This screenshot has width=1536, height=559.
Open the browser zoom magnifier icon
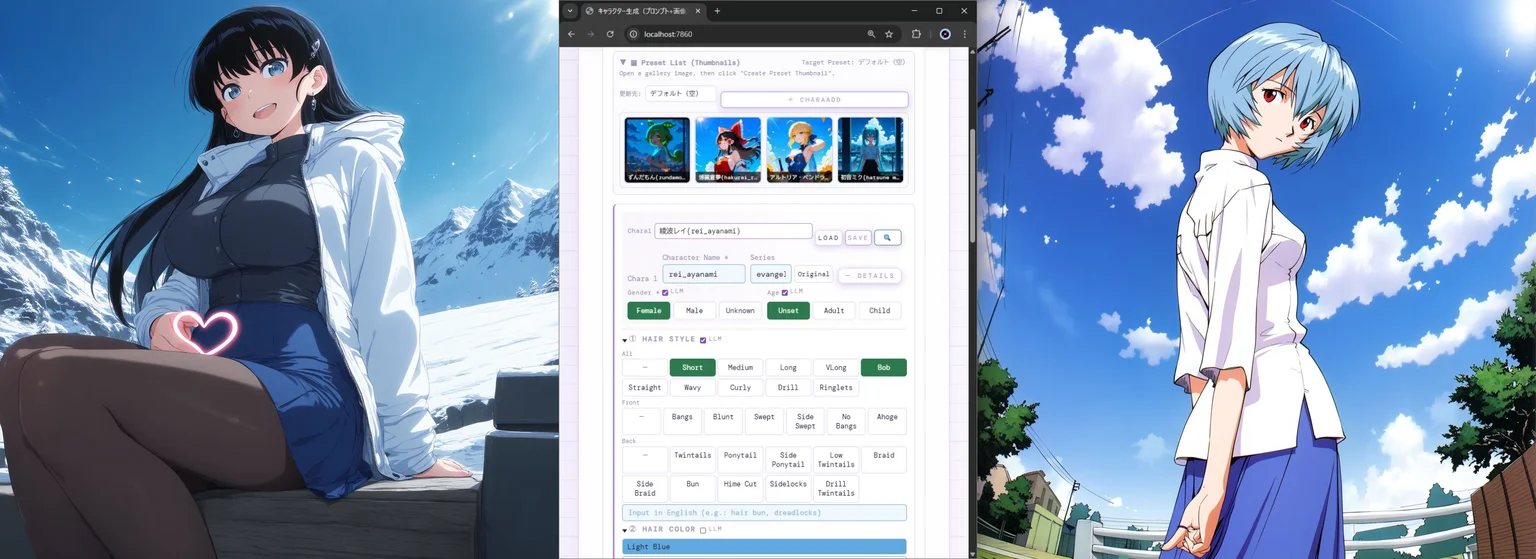[x=871, y=34]
